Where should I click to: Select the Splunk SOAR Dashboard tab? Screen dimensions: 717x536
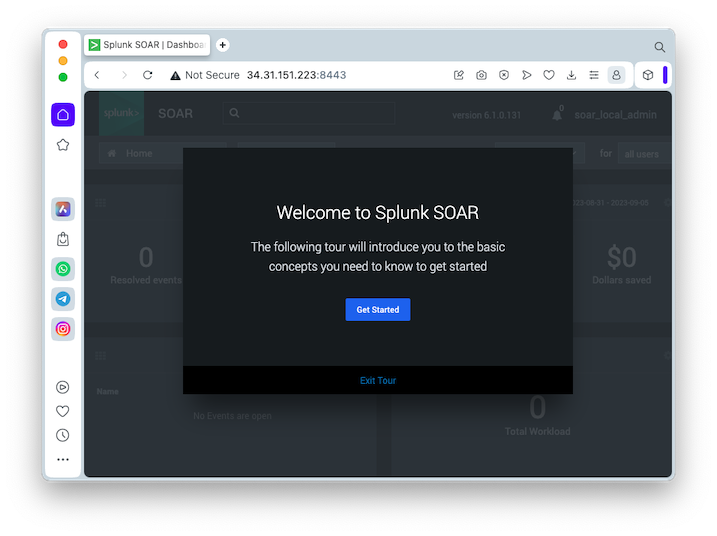(x=147, y=45)
